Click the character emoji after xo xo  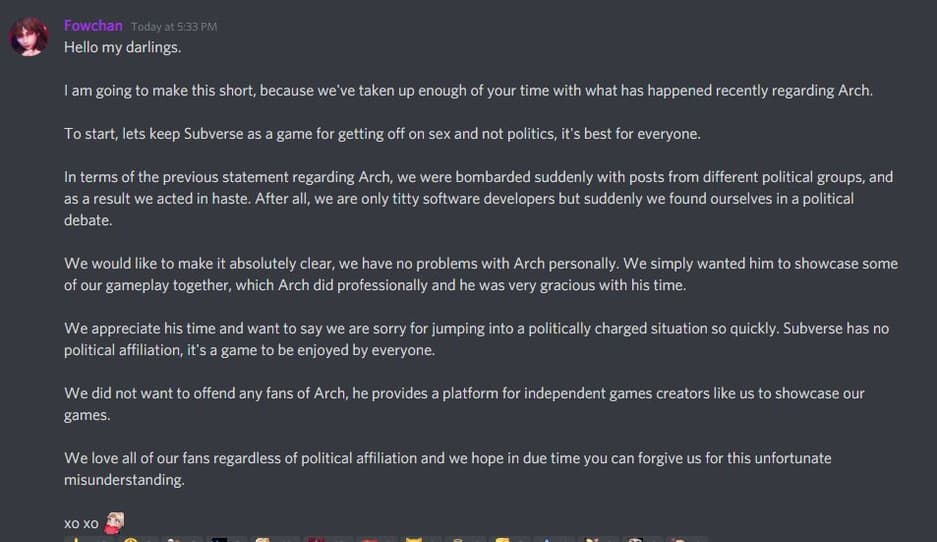tap(115, 522)
